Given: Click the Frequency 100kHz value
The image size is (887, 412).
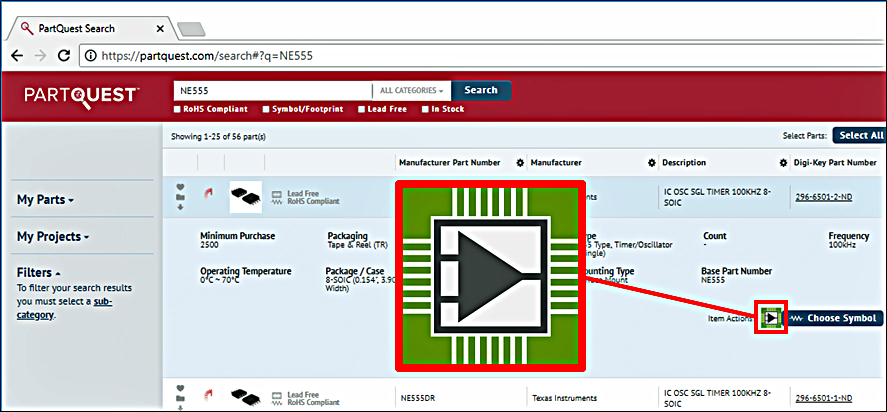Looking at the screenshot, I should [x=842, y=245].
